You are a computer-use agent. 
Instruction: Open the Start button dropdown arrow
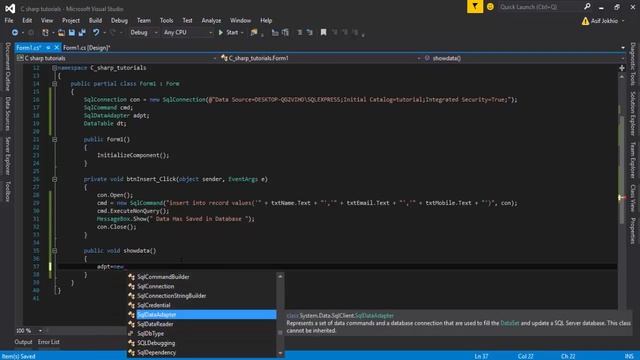[242, 33]
